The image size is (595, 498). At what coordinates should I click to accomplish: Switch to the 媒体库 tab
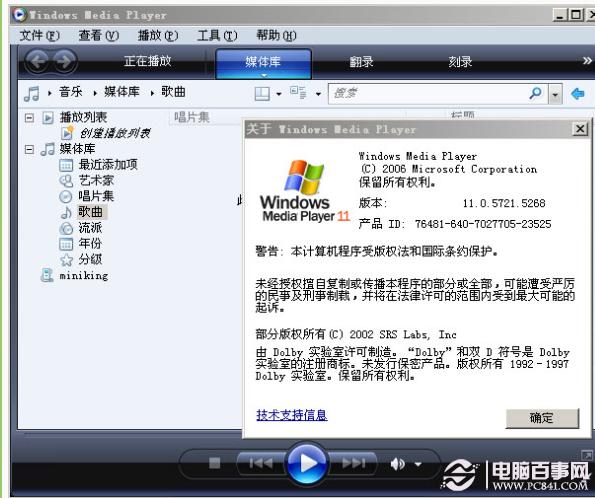click(263, 63)
